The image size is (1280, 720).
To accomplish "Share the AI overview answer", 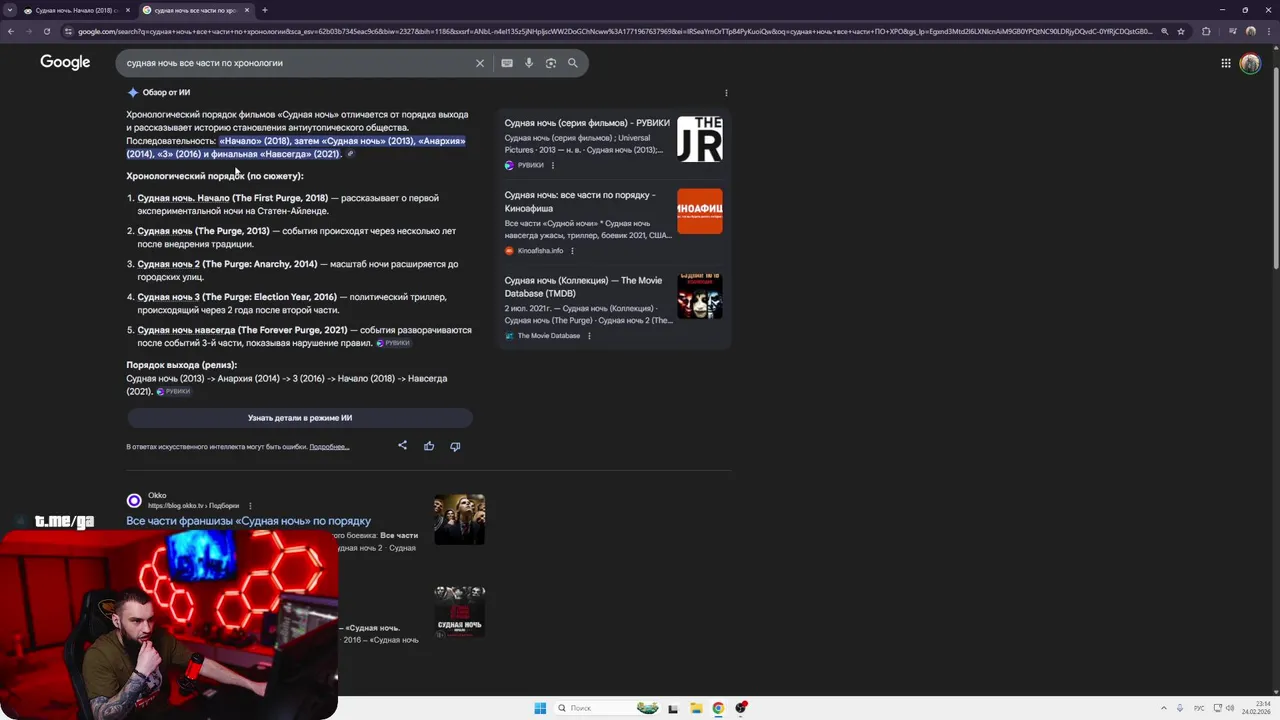I will tap(403, 446).
